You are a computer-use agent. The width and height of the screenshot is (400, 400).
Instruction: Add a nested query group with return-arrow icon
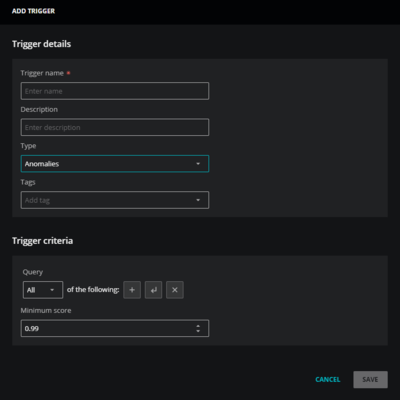coord(153,290)
